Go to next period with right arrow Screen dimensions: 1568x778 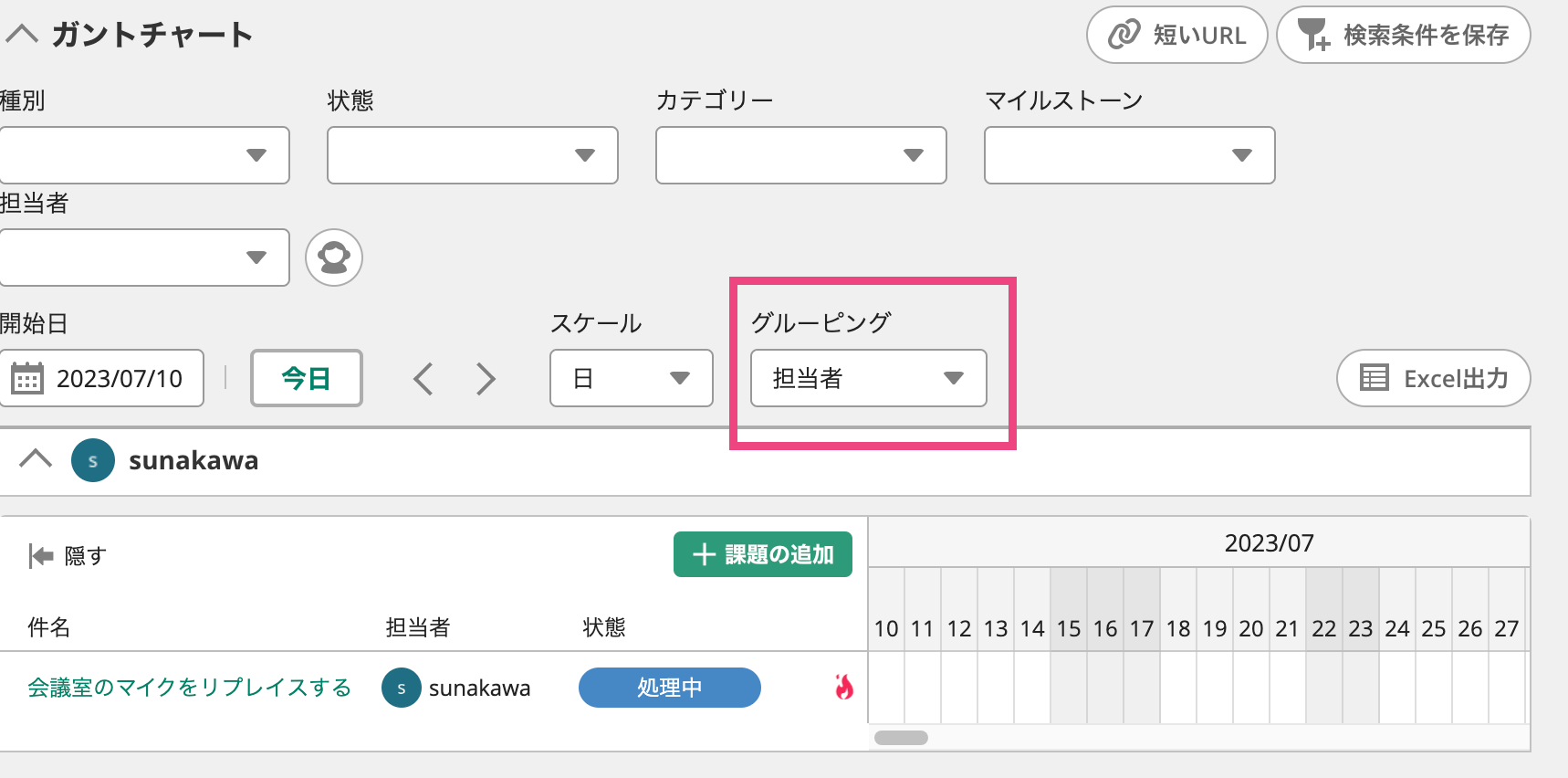[486, 378]
